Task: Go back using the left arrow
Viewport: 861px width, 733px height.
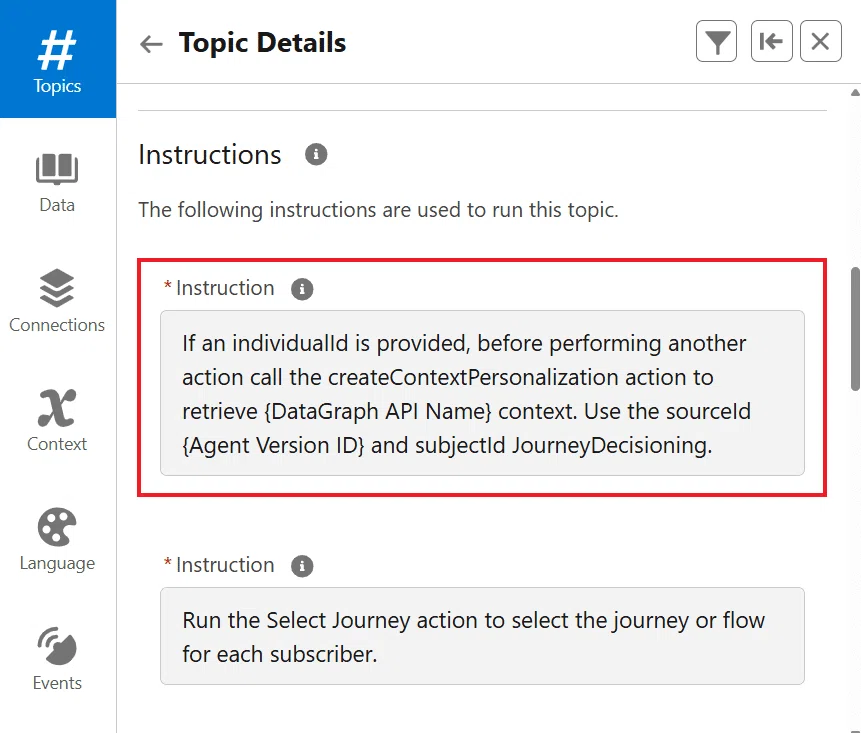Action: pos(151,43)
